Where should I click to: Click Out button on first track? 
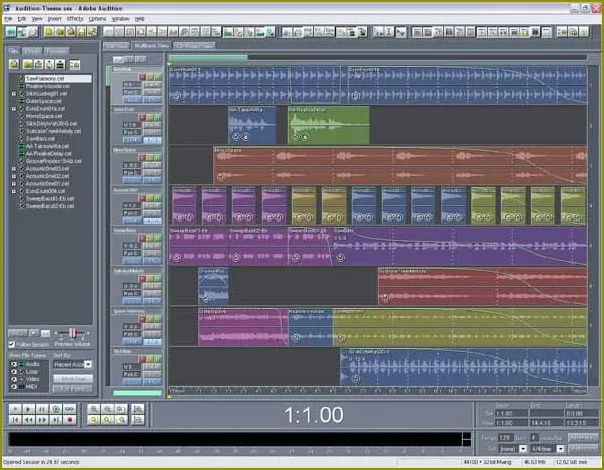pos(153,84)
